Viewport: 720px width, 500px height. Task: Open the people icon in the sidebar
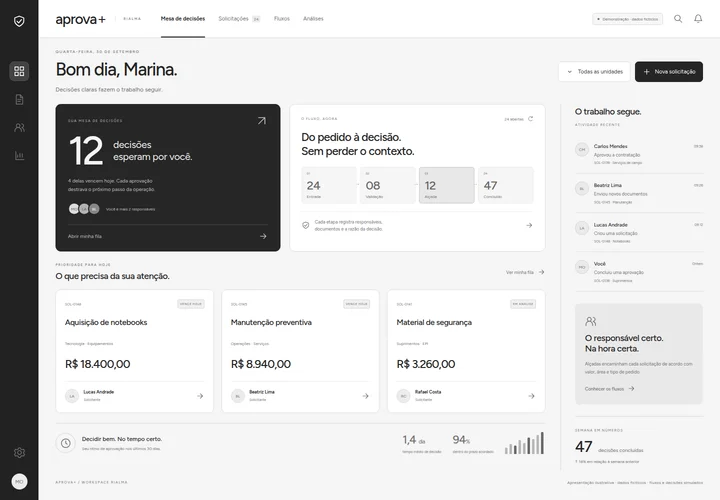pos(19,128)
